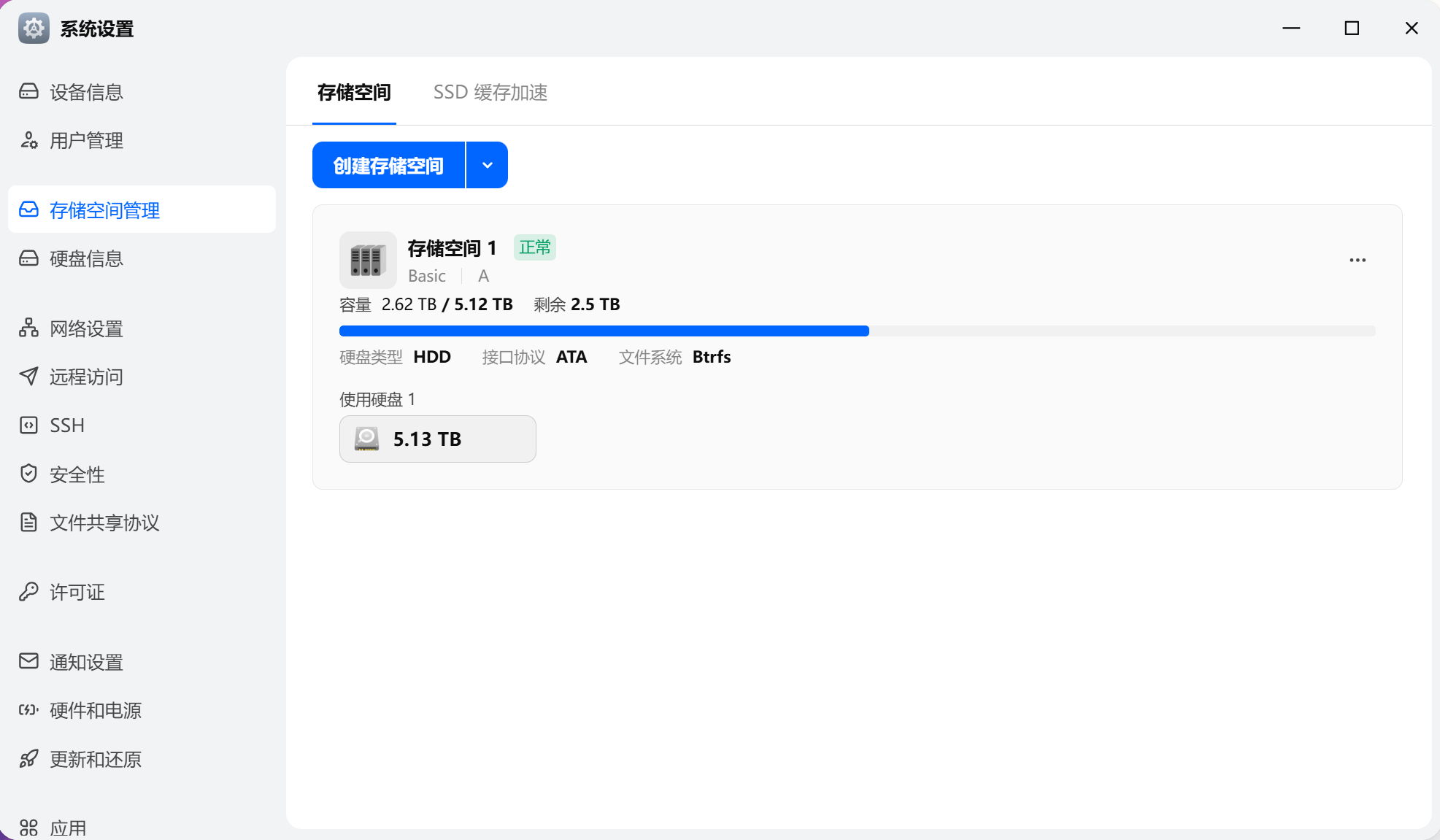Click the storage capacity usage bar
1440x840 pixels.
click(857, 331)
